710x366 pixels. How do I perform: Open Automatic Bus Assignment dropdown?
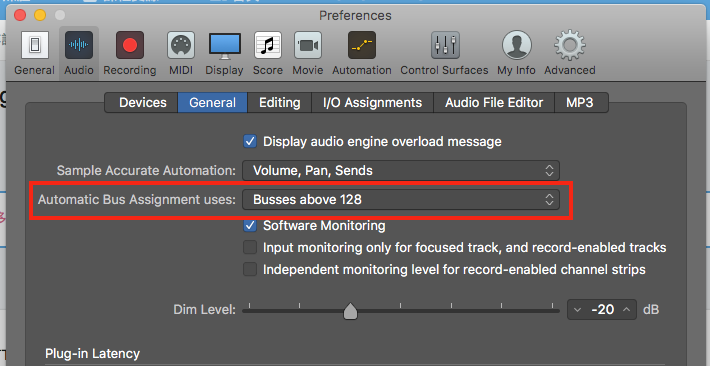(401, 199)
